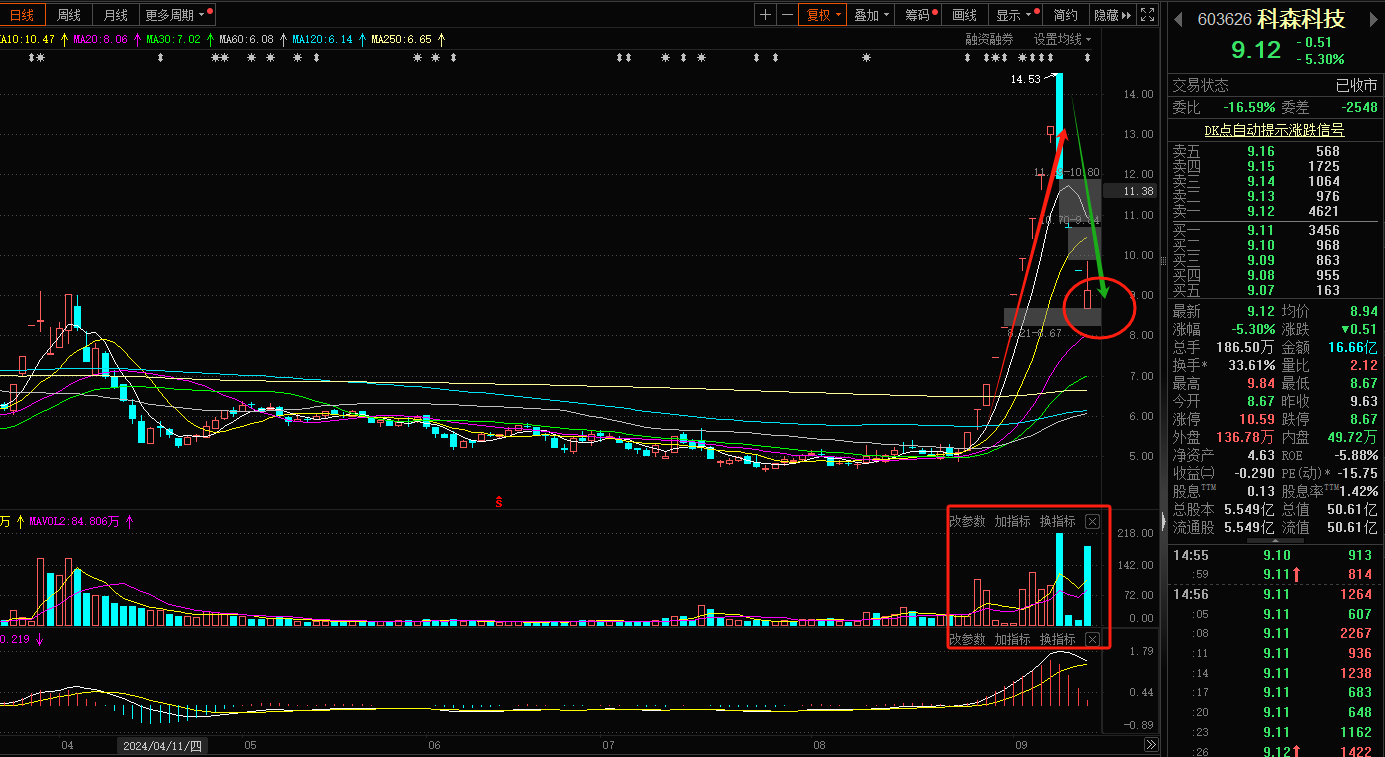Viewport: 1385px width, 757px height.
Task: Switch to 周线 weekly chart tab
Action: pyautogui.click(x=69, y=15)
